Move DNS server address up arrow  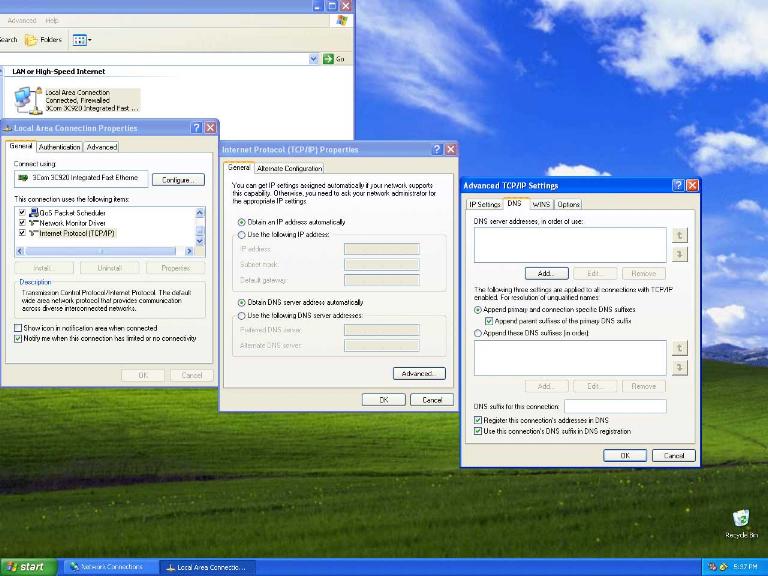[x=679, y=235]
